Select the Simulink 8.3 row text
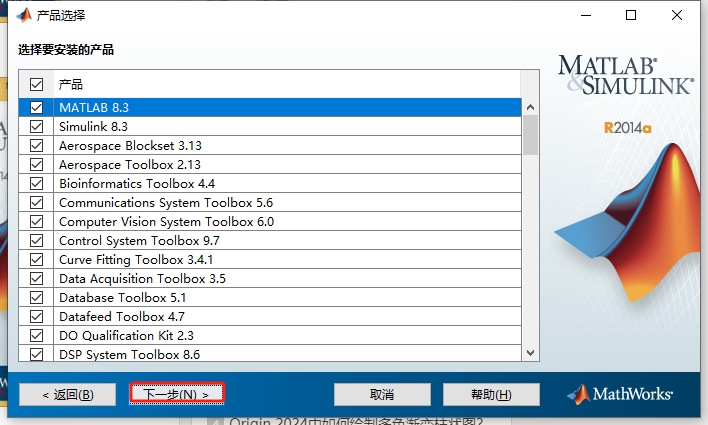The image size is (708, 425). pos(93,126)
